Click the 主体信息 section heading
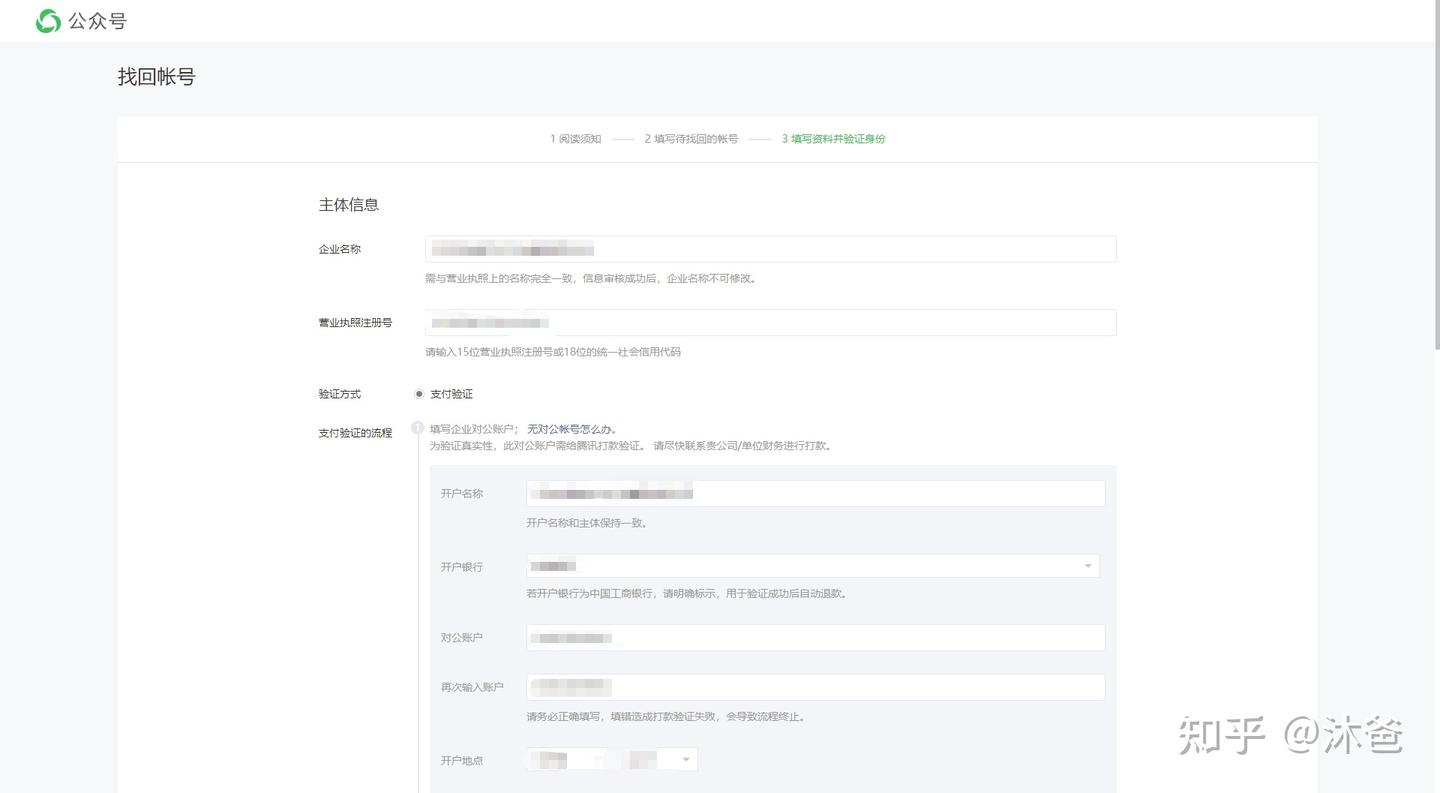The width and height of the screenshot is (1440, 793). [x=349, y=205]
